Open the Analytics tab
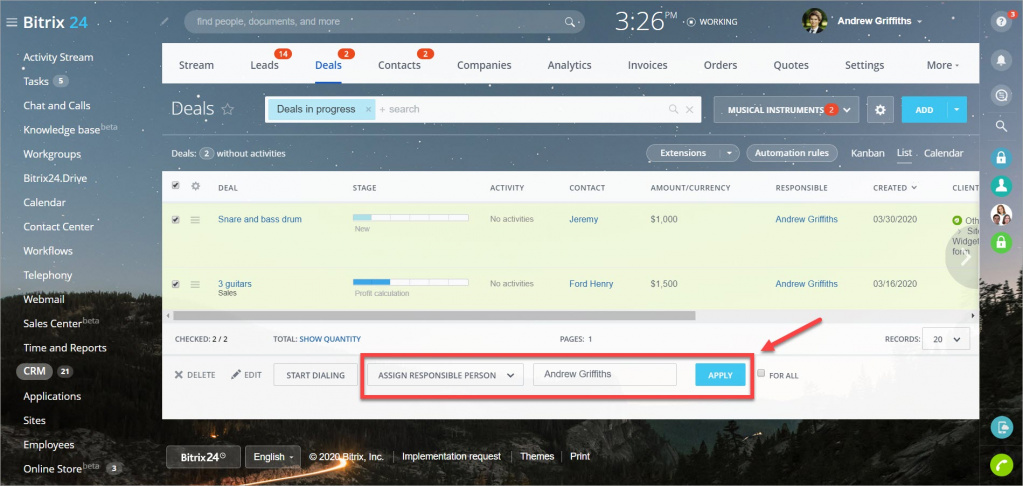Viewport: 1023px width, 486px height. (570, 65)
